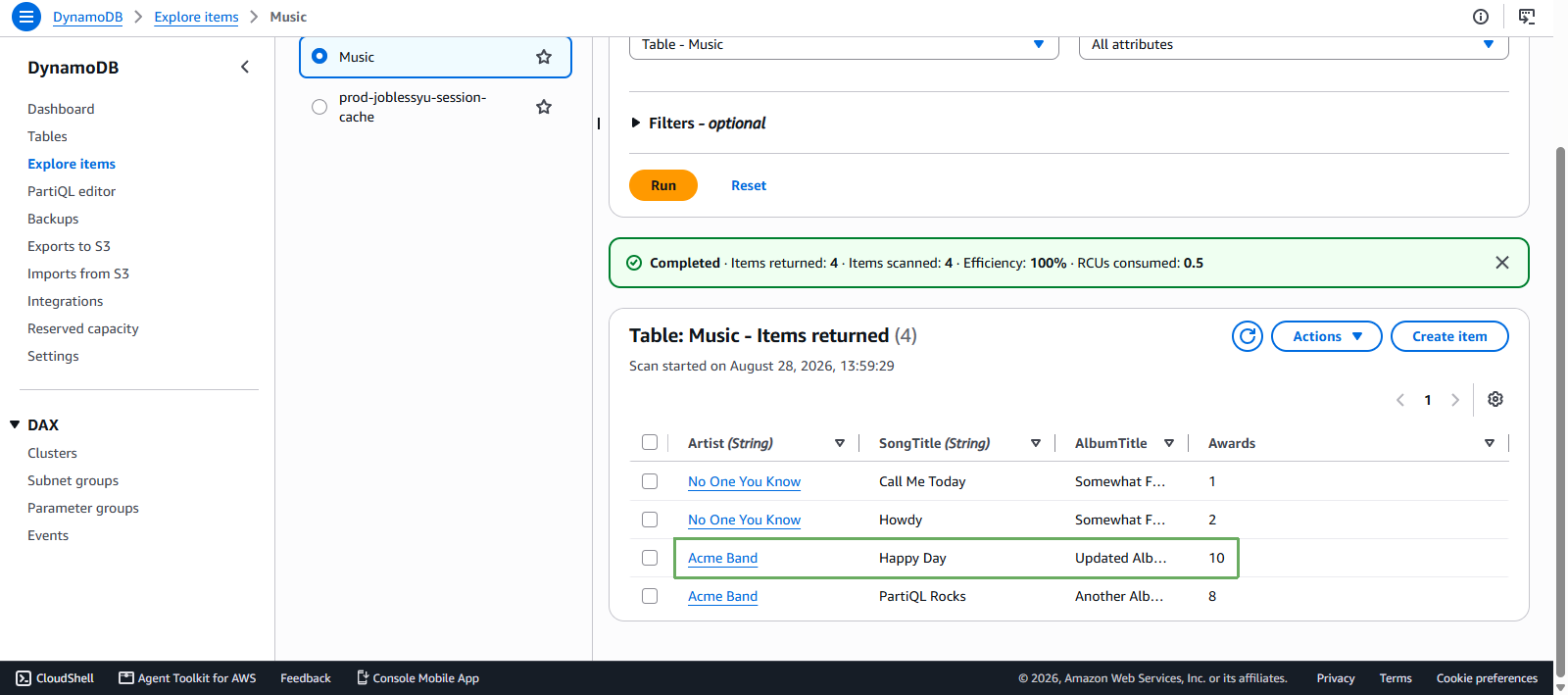The image size is (1568, 695).
Task: Collapse the DynamoDB side navigation
Action: pyautogui.click(x=245, y=67)
